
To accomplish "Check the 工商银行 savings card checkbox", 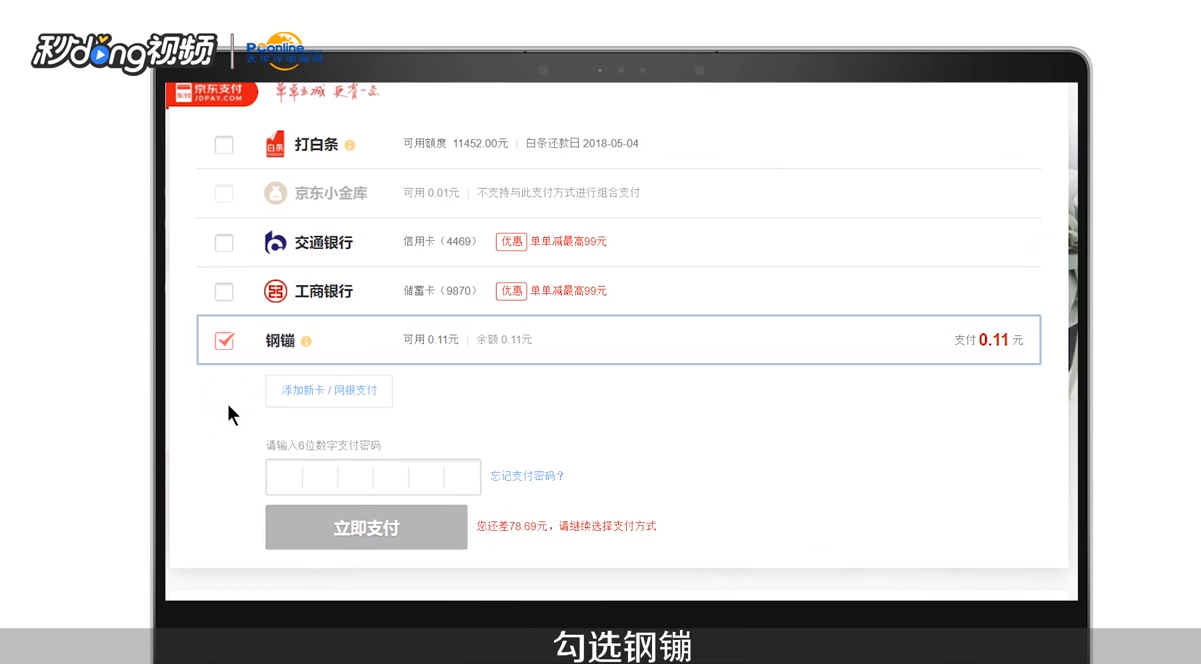I will 224,291.
